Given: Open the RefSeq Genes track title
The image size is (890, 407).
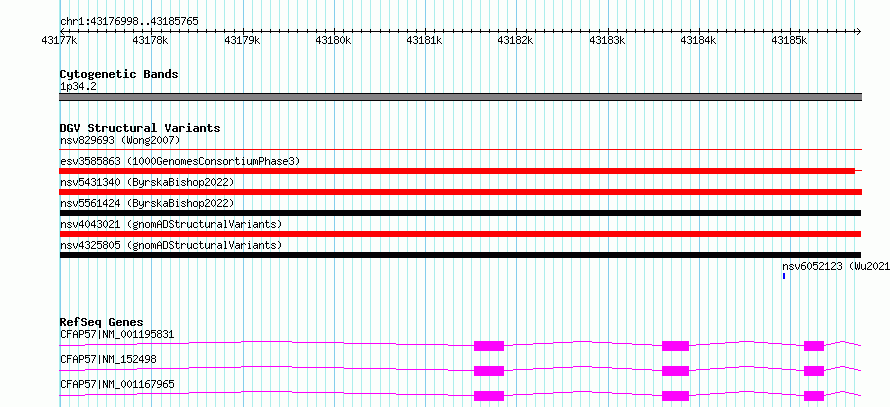Looking at the screenshot, I should (102, 322).
